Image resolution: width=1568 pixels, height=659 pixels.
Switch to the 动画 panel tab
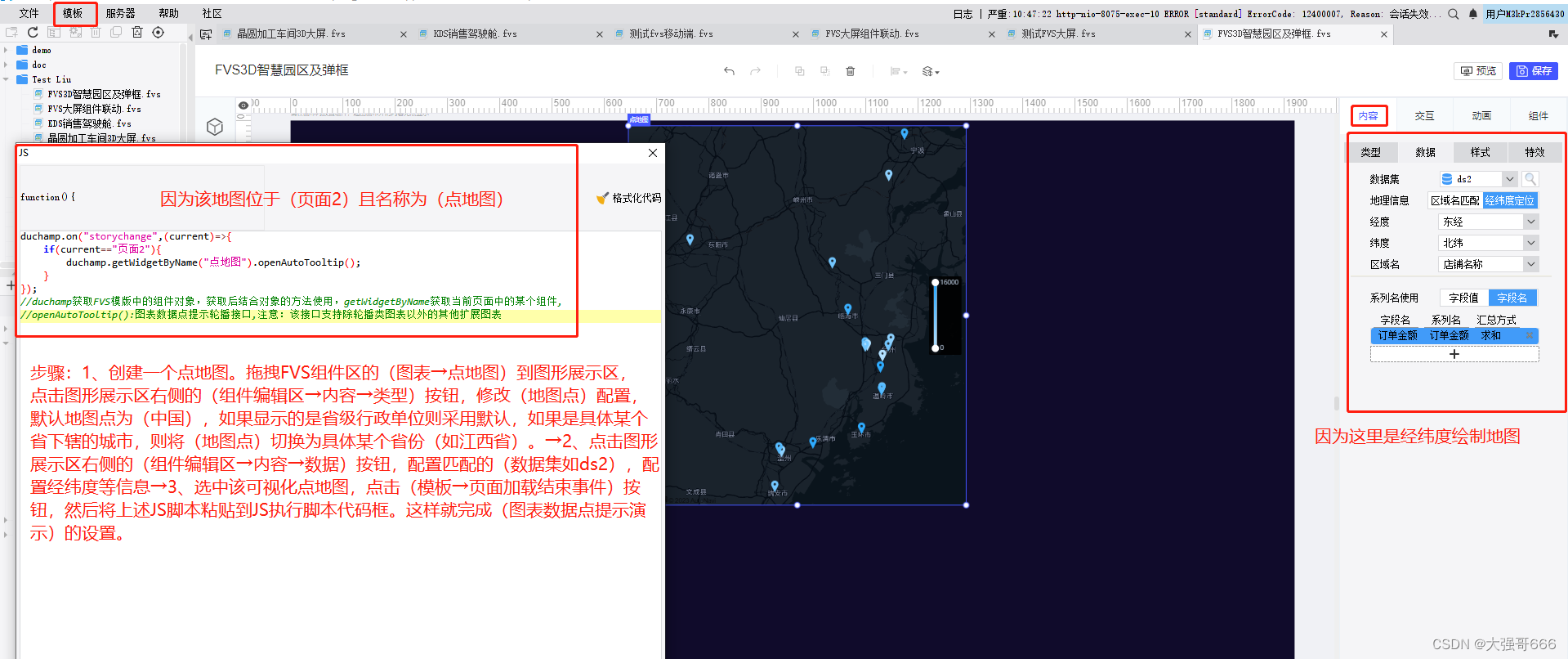pyautogui.click(x=1481, y=116)
